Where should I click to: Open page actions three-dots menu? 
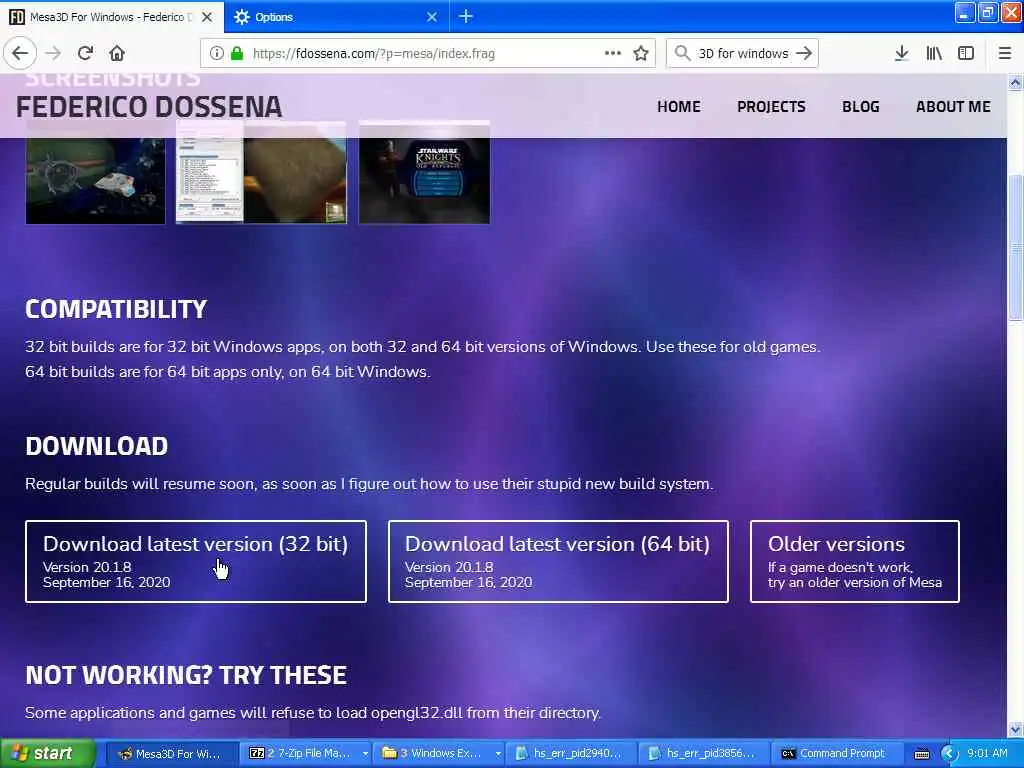click(x=613, y=53)
